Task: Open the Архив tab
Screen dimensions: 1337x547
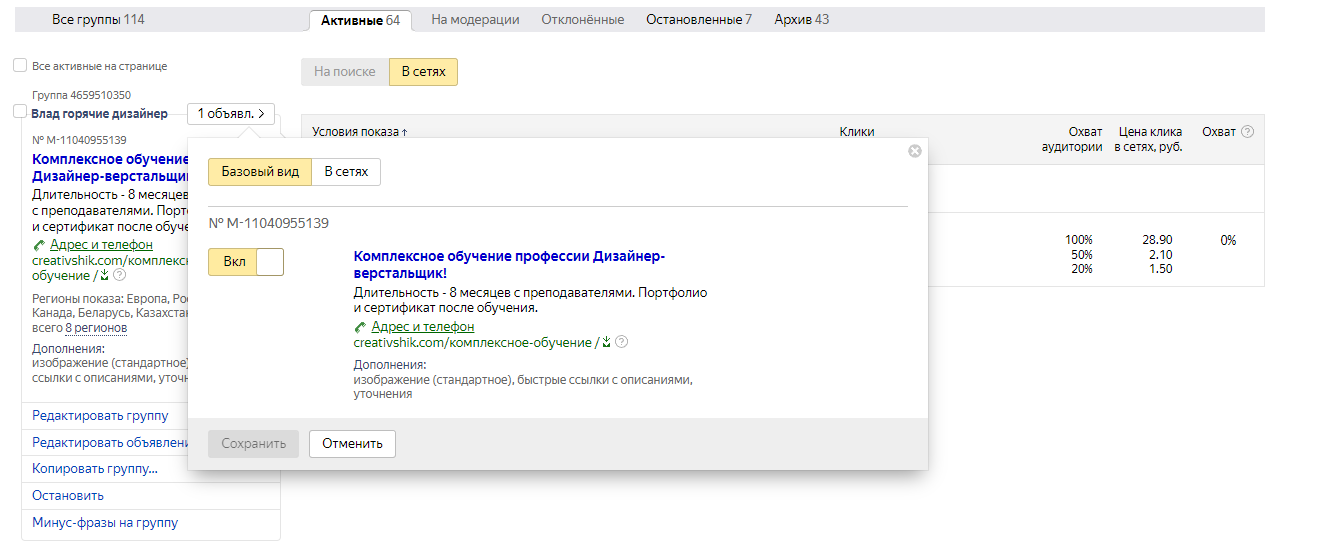Action: click(x=801, y=20)
